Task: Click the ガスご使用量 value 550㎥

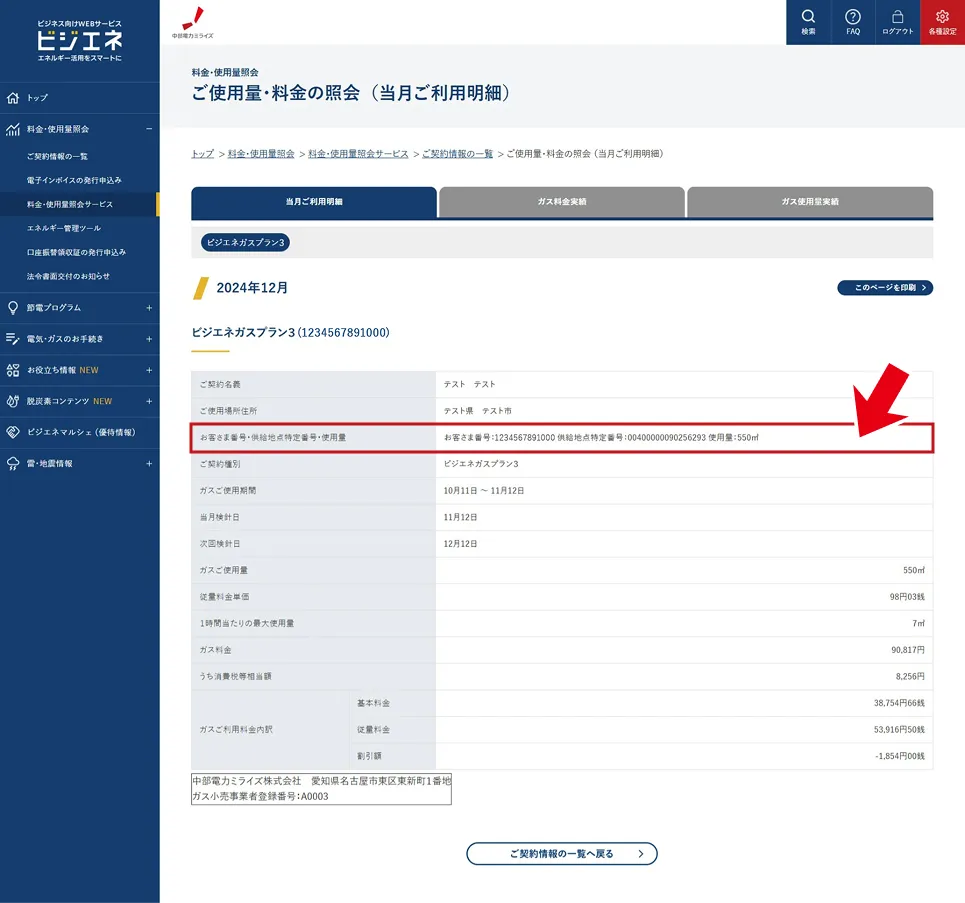Action: pos(913,571)
